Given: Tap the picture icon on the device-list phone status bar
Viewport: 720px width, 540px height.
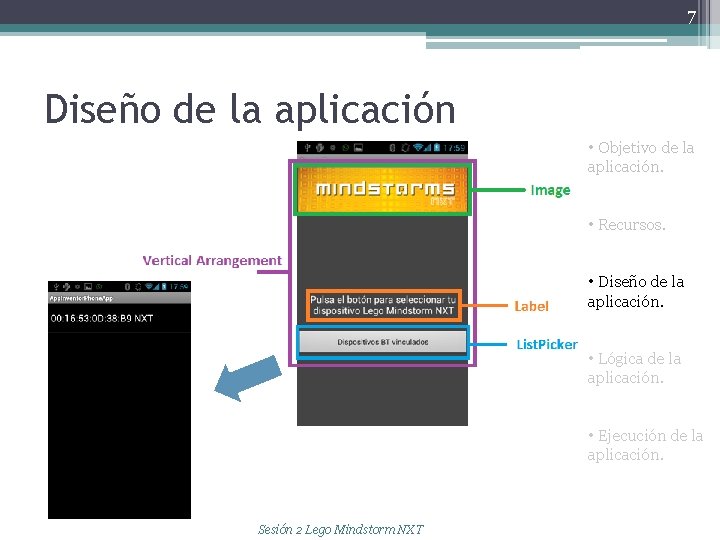Looking at the screenshot, I should [x=88, y=287].
